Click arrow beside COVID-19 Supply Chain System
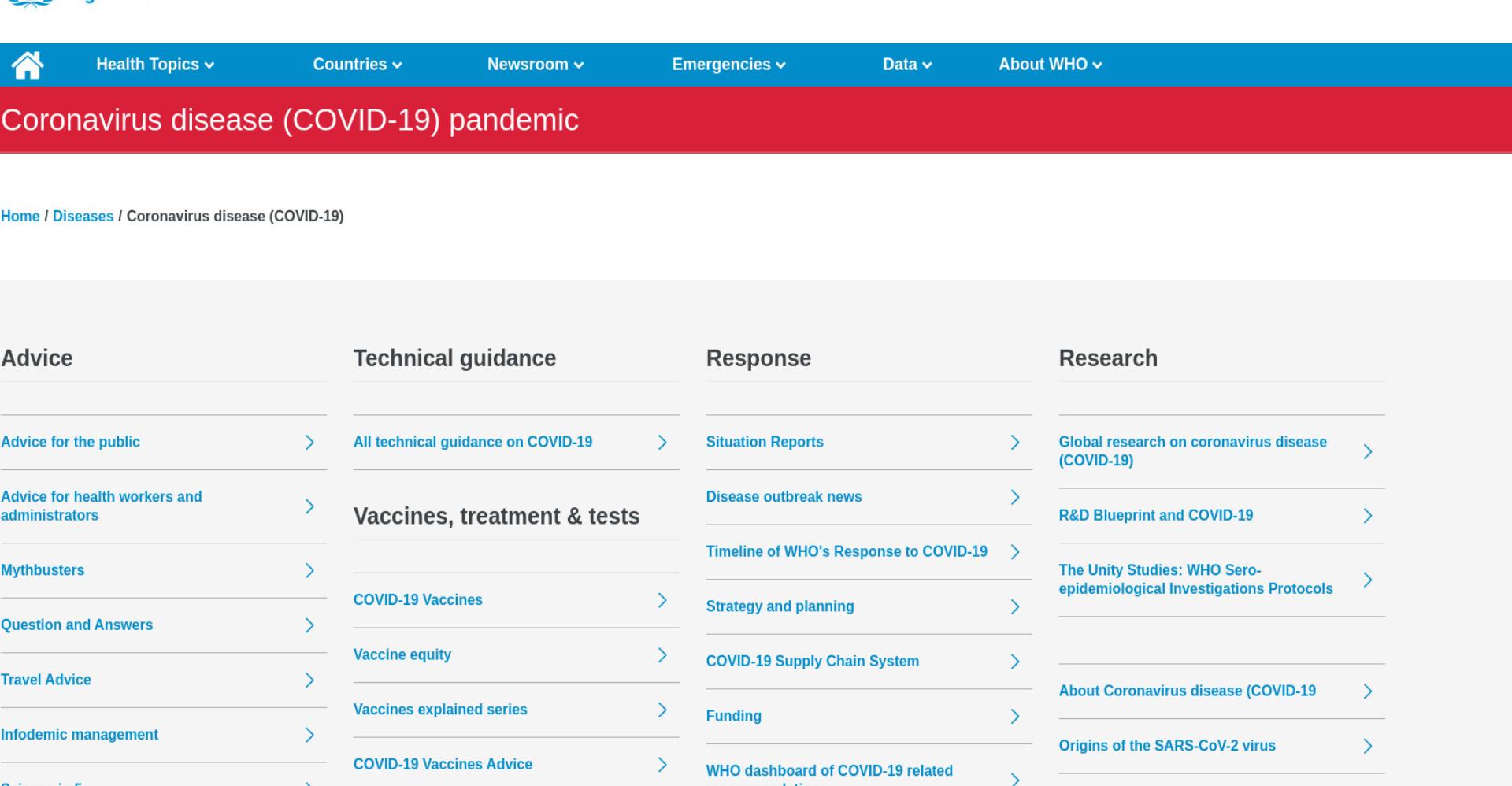The image size is (1512, 786). pyautogui.click(x=1015, y=662)
